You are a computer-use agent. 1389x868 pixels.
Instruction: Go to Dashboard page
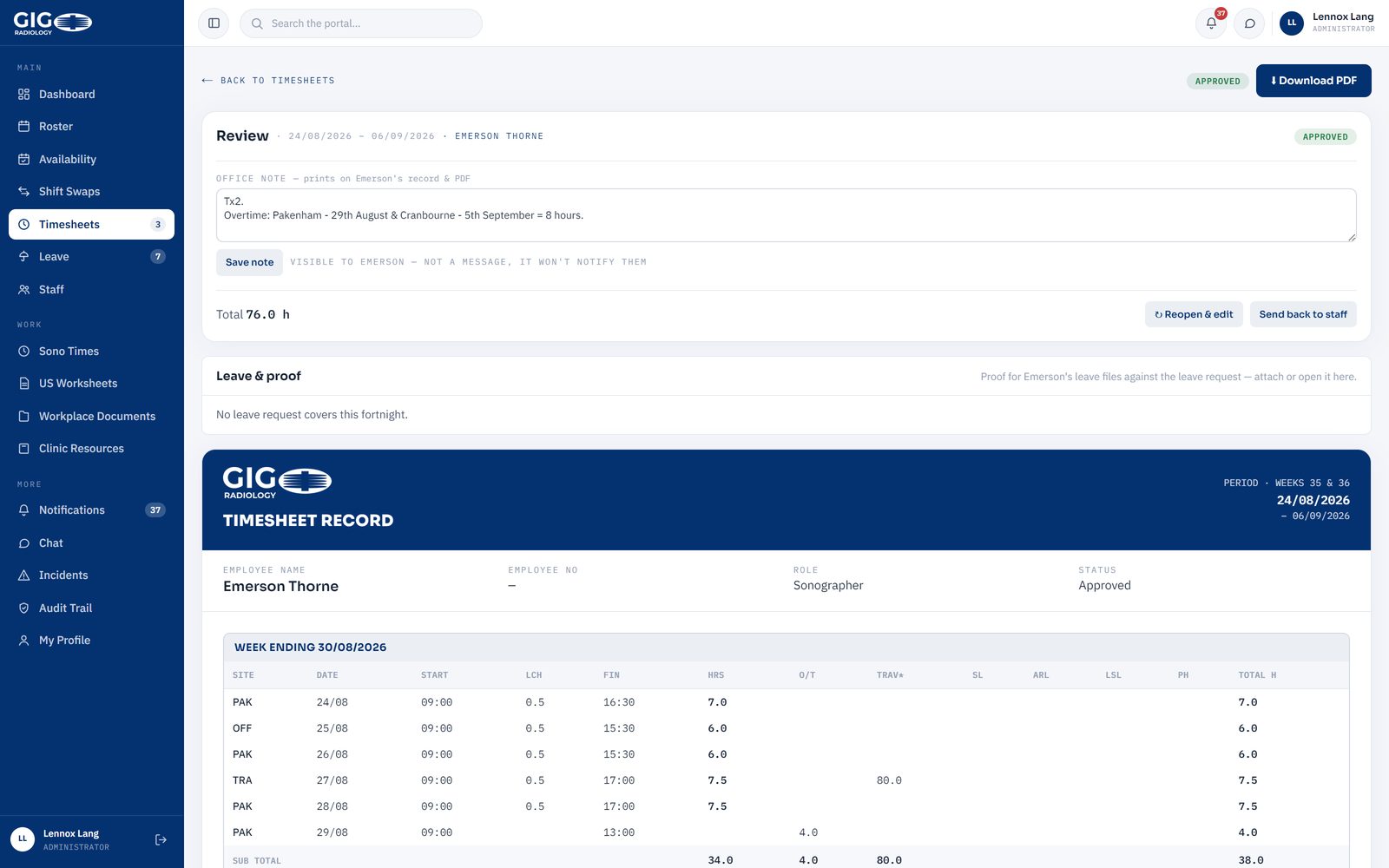click(x=91, y=94)
